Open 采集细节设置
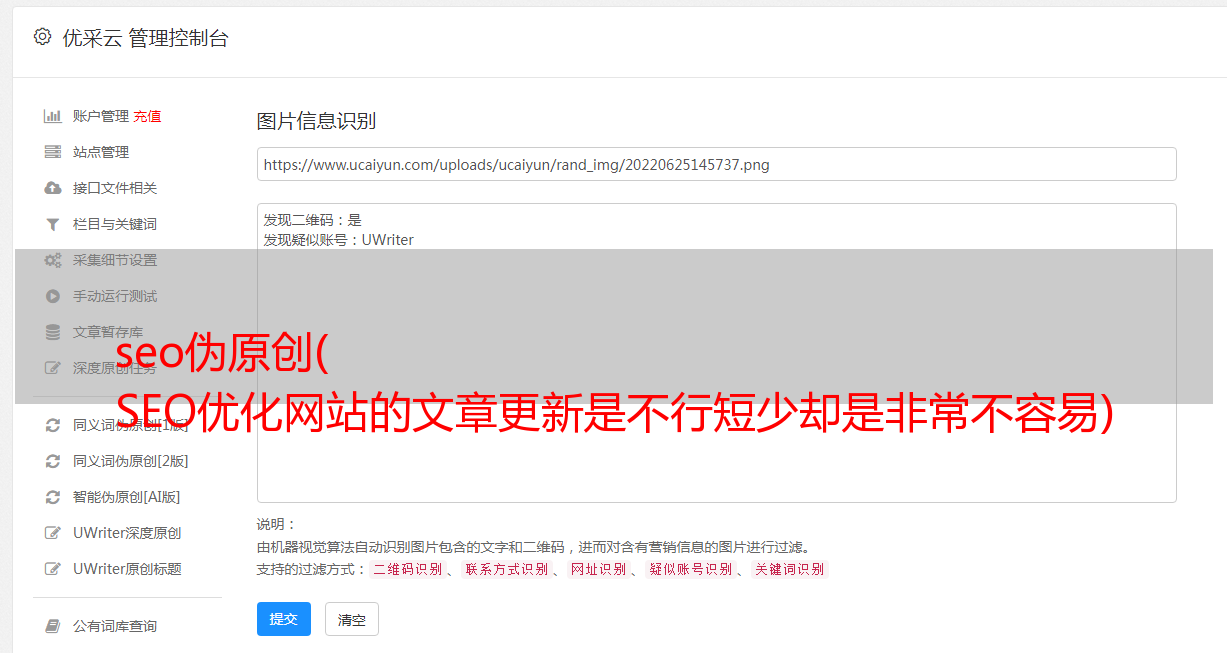The height and width of the screenshot is (653, 1227). point(115,260)
